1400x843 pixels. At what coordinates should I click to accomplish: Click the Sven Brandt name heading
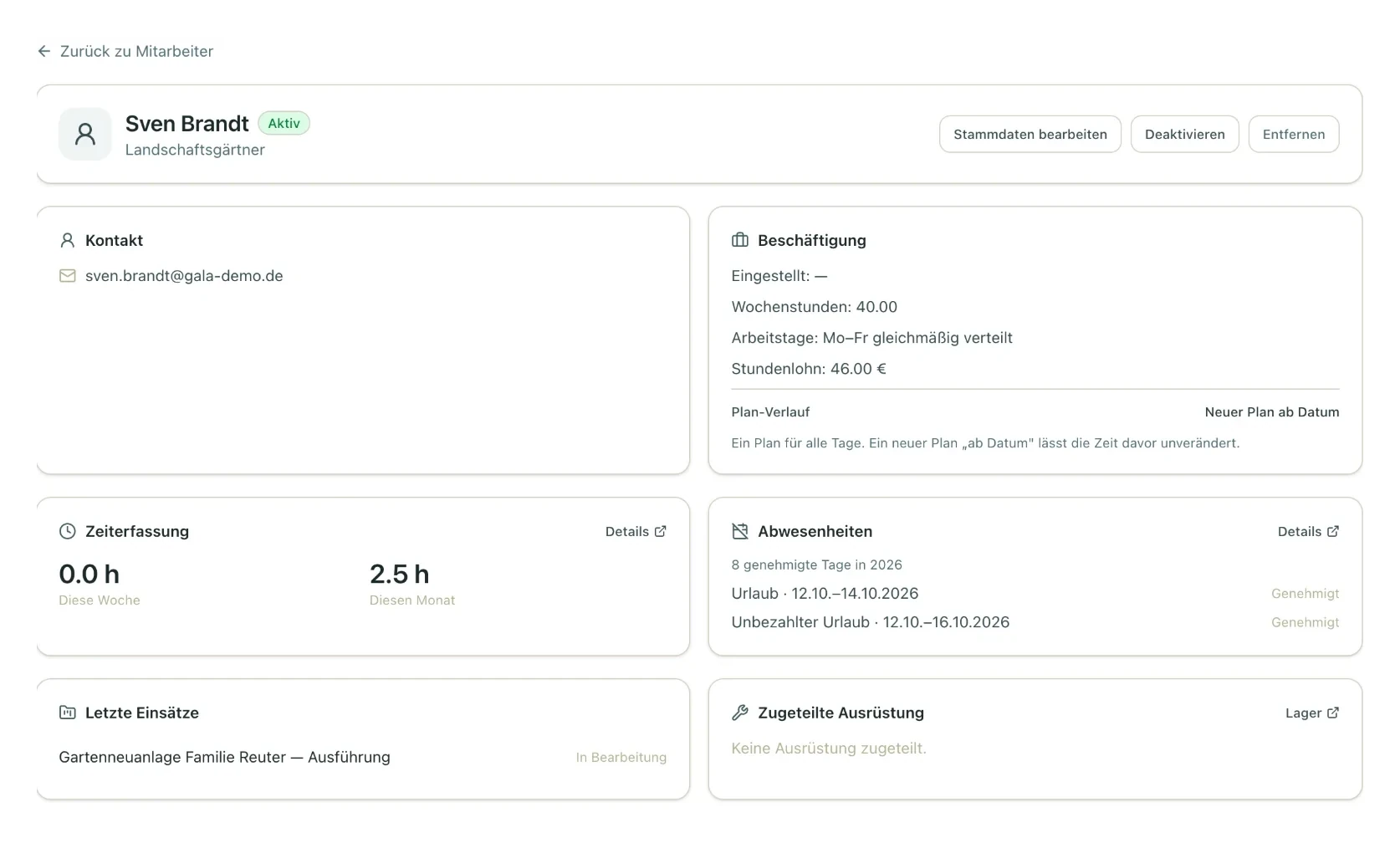186,124
